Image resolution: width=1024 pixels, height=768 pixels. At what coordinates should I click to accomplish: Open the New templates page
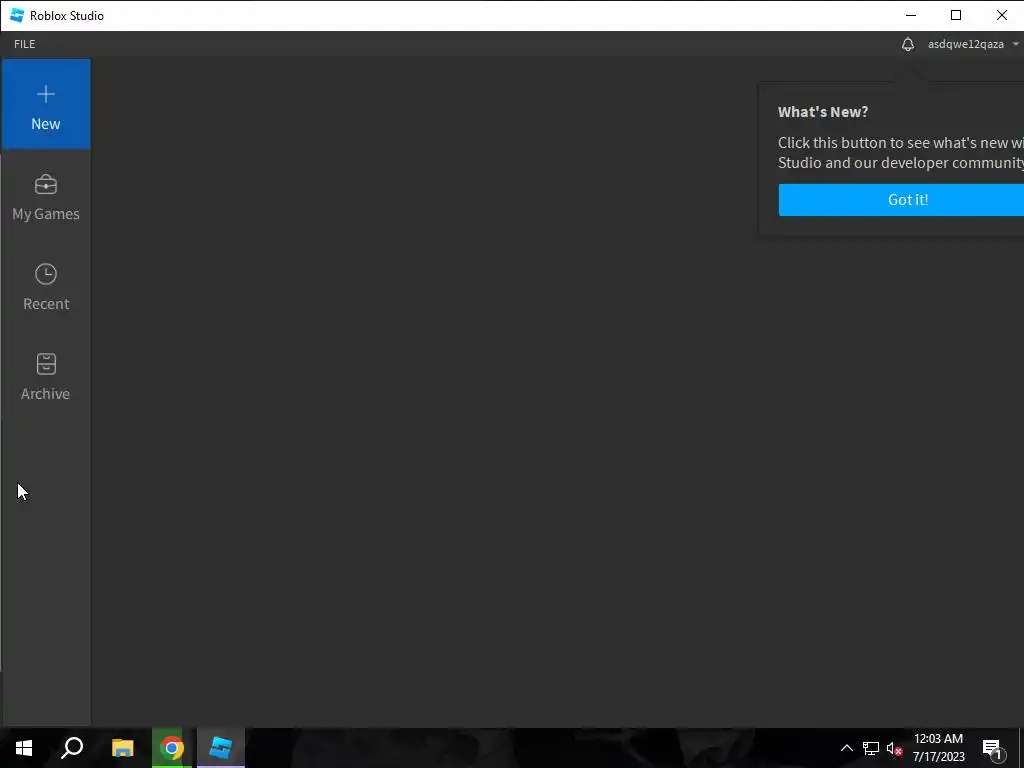(x=46, y=104)
